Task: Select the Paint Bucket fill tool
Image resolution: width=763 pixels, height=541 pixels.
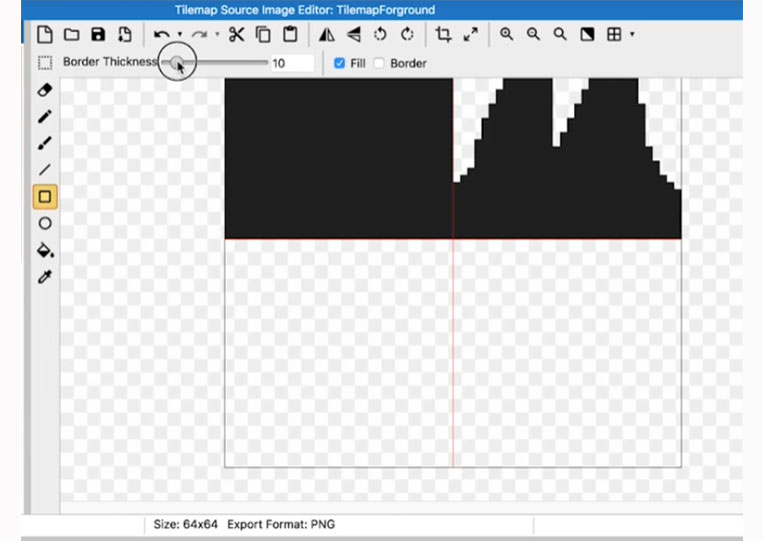Action: (45, 250)
